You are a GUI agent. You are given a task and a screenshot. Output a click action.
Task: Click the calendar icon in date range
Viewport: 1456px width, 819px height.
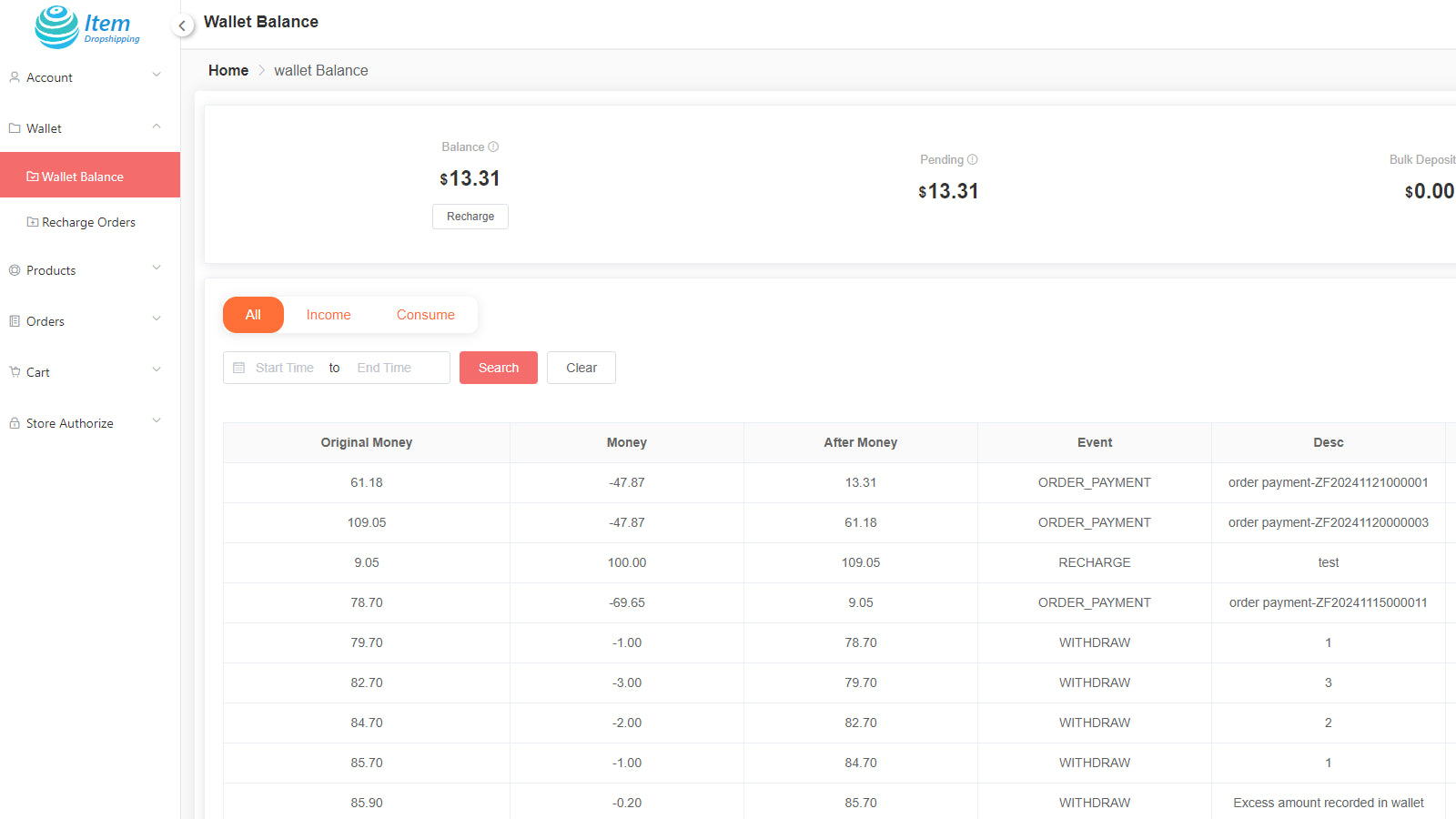coord(239,368)
